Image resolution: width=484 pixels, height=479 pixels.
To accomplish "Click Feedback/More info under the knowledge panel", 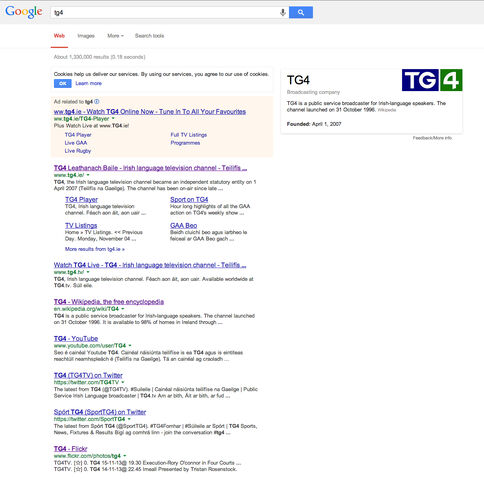I will 432,138.
